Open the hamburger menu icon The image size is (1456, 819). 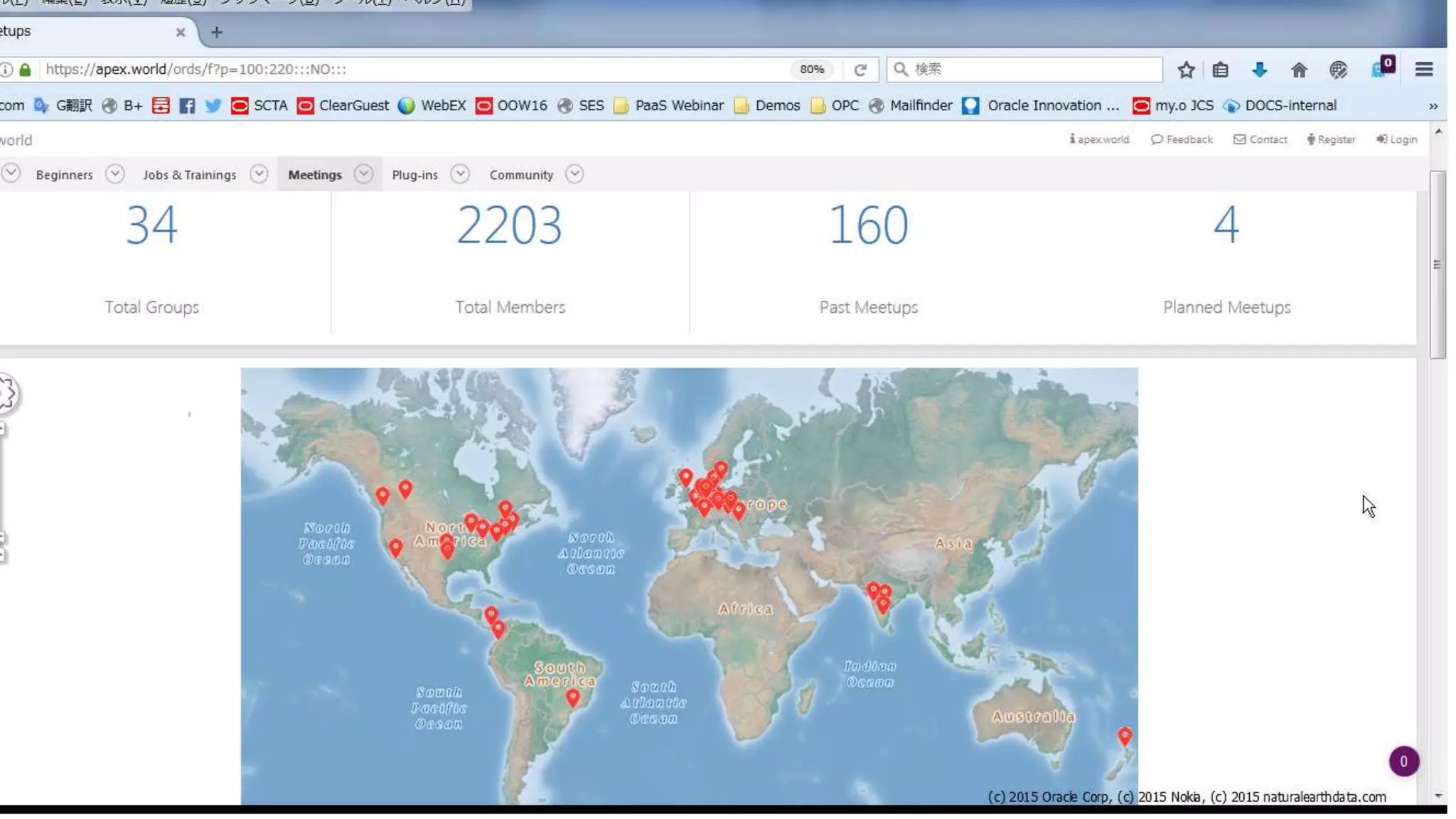tap(1423, 70)
